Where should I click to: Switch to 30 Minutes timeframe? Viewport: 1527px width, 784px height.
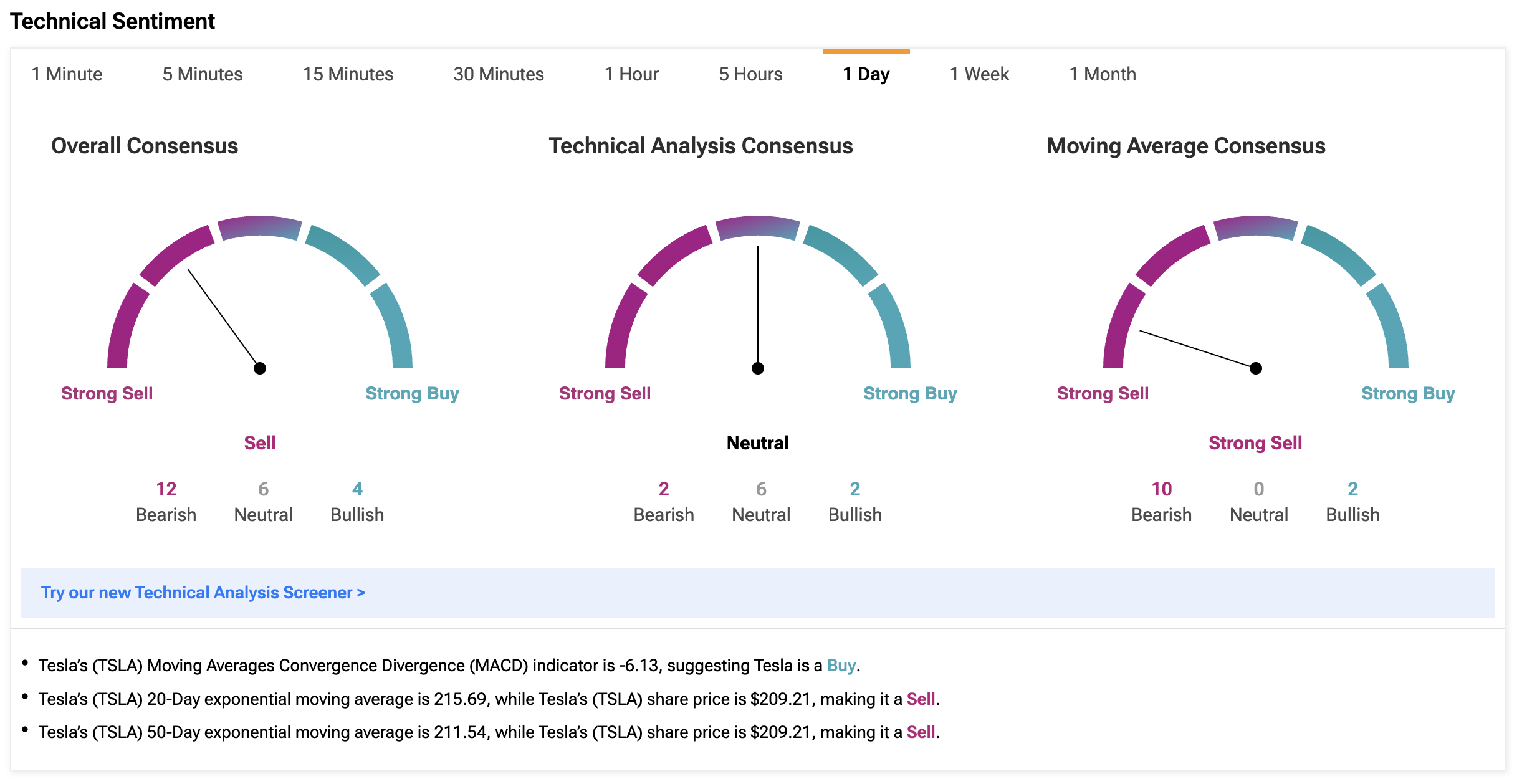(x=498, y=74)
